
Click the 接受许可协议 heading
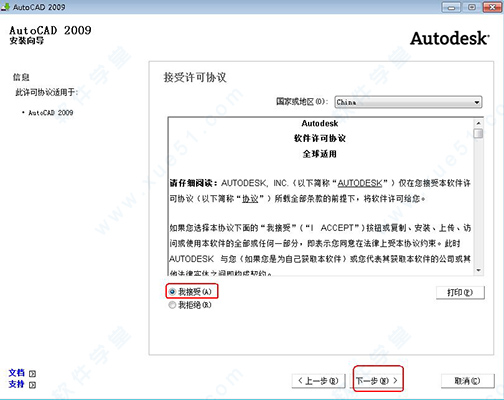click(195, 77)
